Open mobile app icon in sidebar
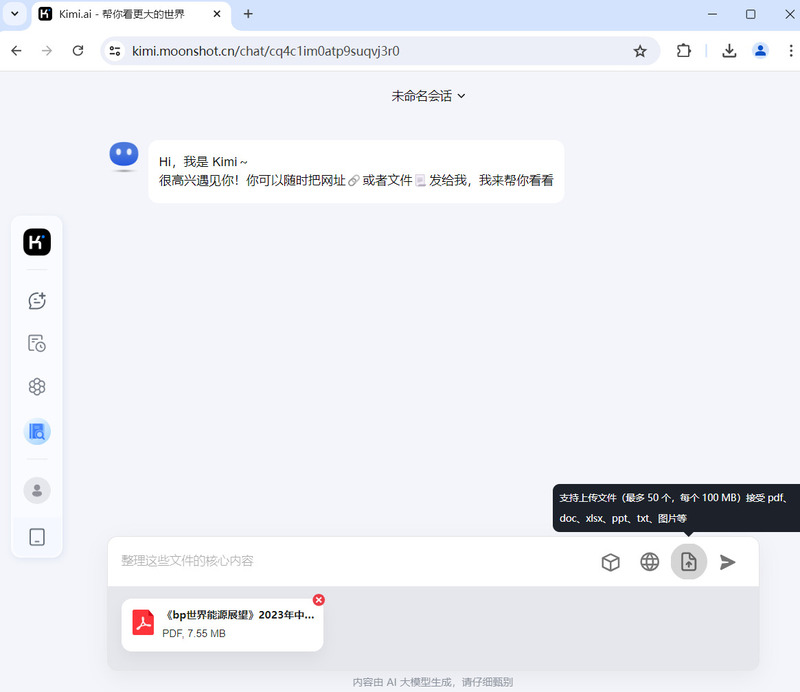The image size is (800, 692). tap(37, 537)
